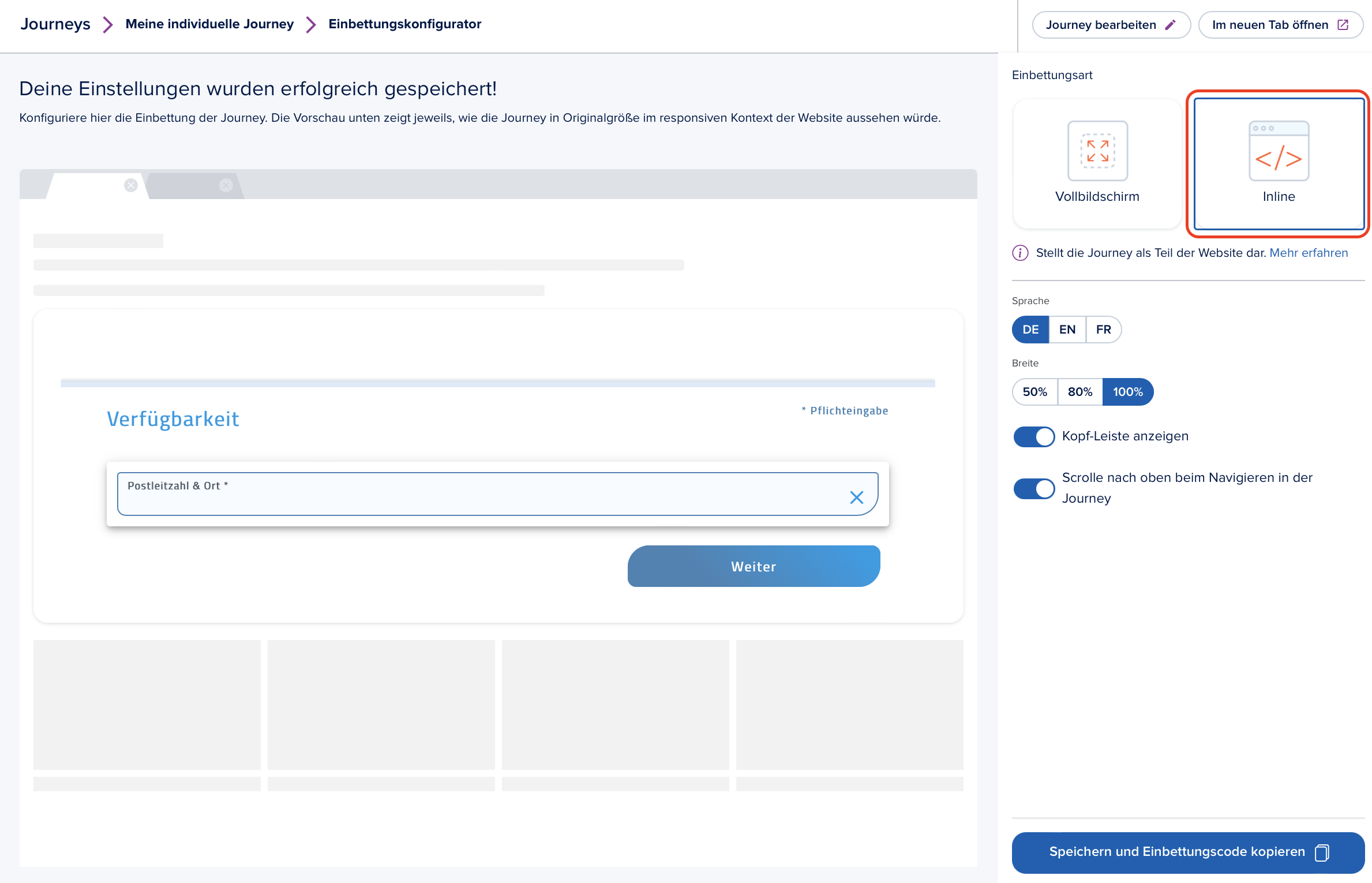Click the success message heading
The width and height of the screenshot is (1372, 883).
pyautogui.click(x=258, y=89)
